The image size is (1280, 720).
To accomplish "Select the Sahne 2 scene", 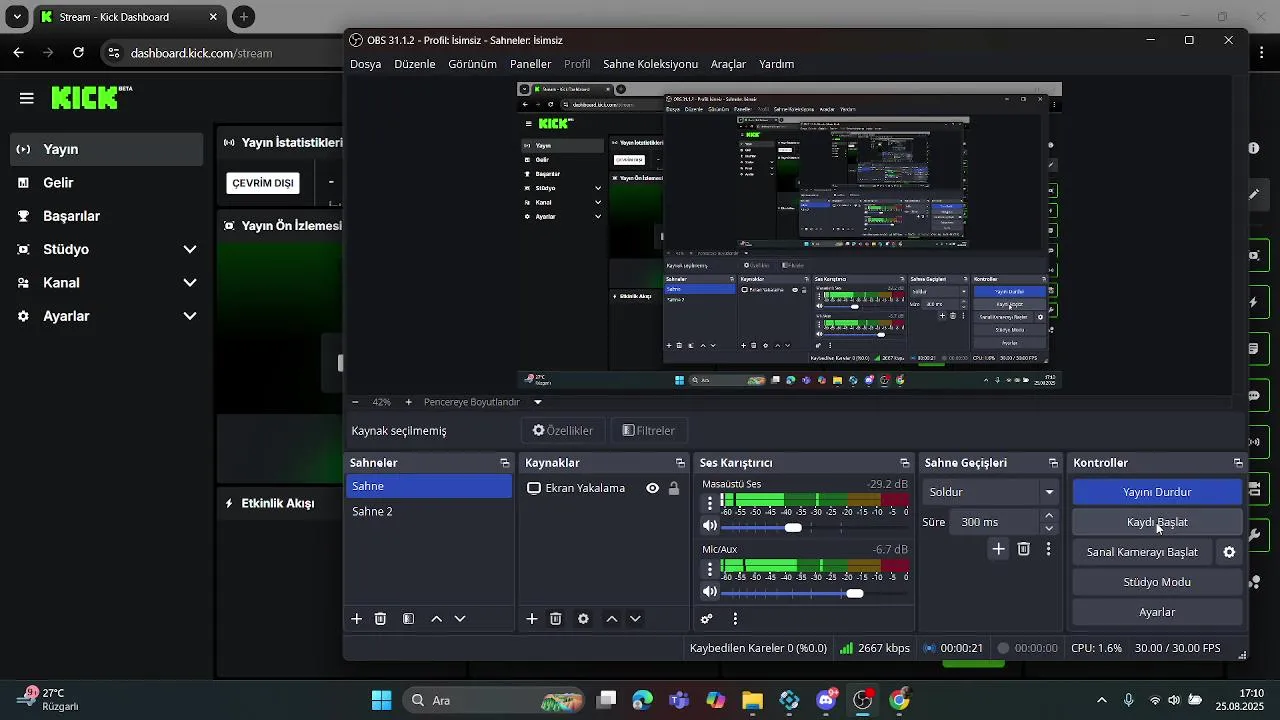I will pyautogui.click(x=429, y=511).
